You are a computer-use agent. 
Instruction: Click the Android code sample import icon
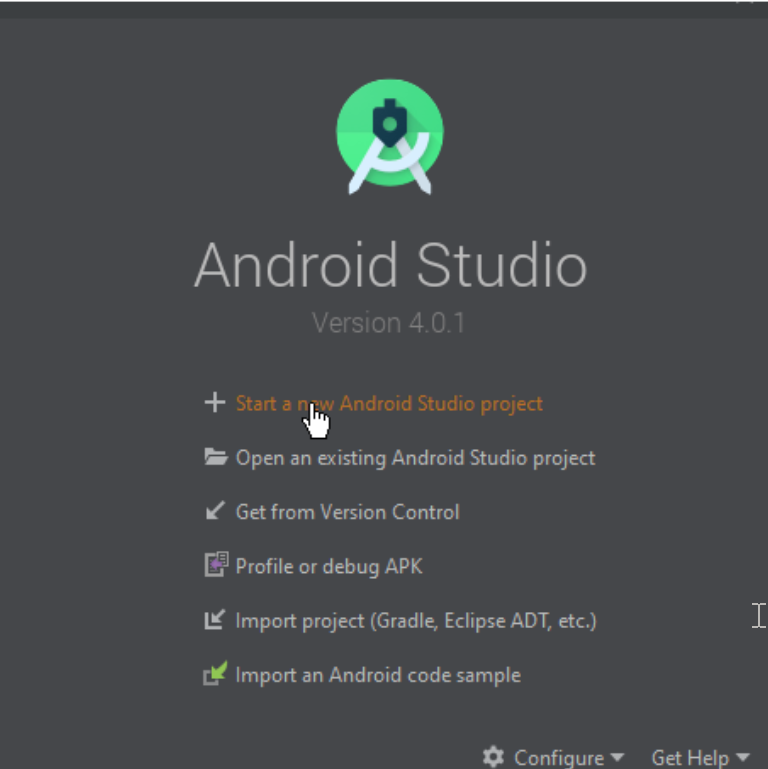215,673
